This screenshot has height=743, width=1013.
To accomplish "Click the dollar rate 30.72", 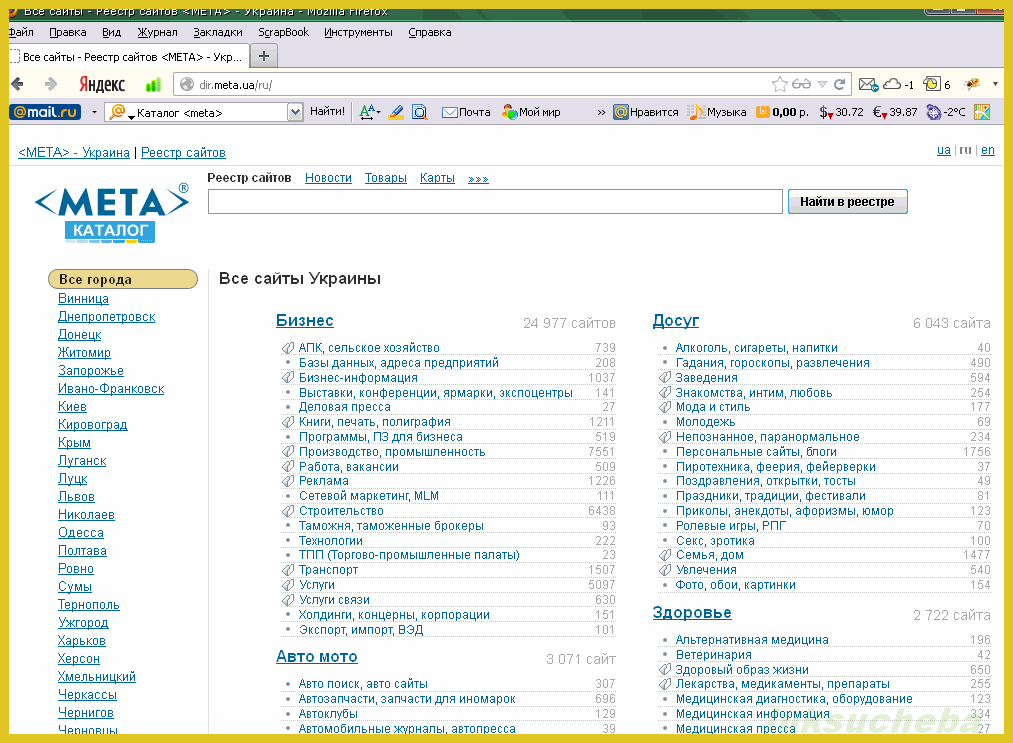I will pyautogui.click(x=841, y=112).
